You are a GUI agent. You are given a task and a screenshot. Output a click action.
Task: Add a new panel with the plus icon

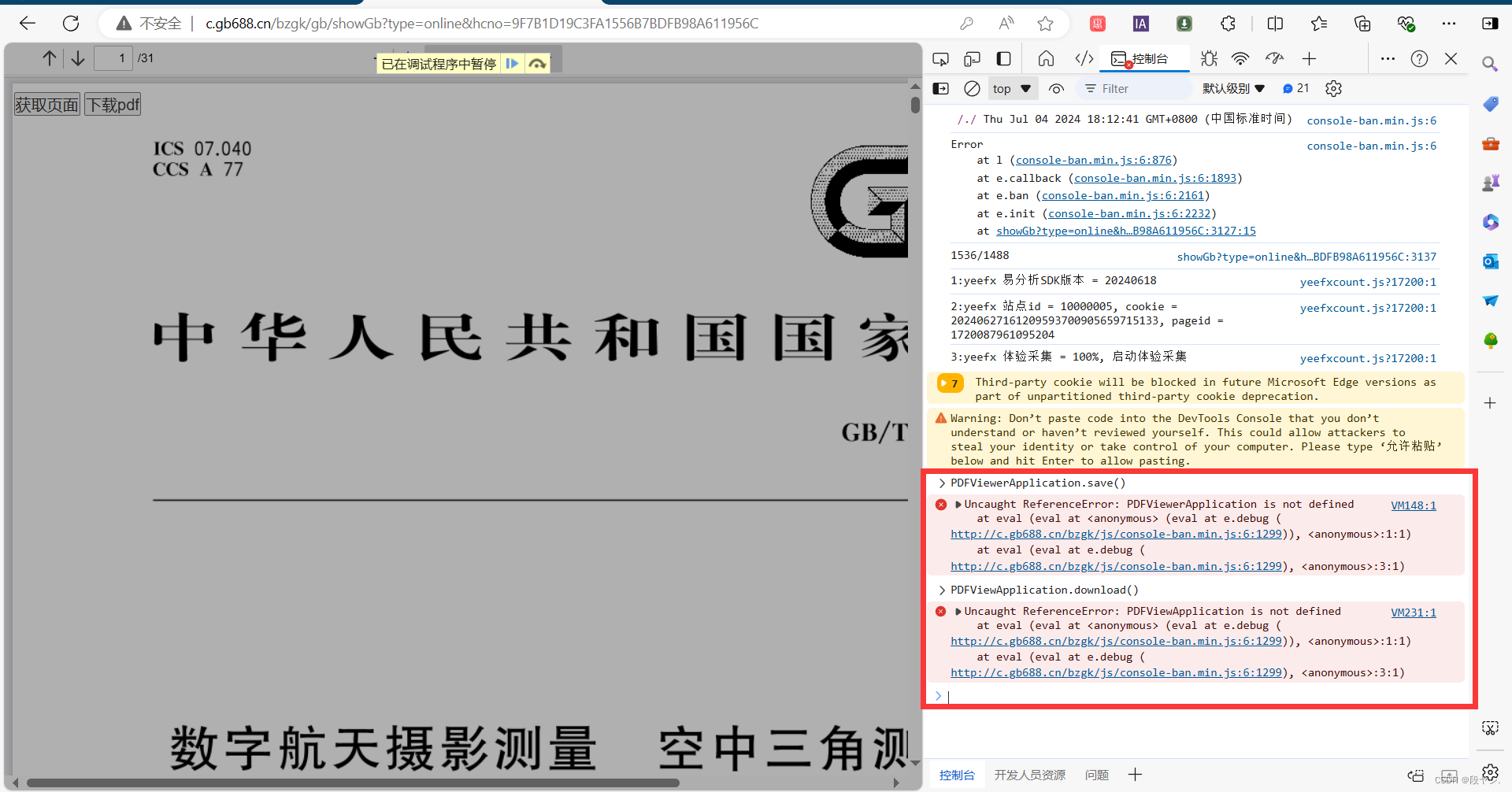[1310, 58]
